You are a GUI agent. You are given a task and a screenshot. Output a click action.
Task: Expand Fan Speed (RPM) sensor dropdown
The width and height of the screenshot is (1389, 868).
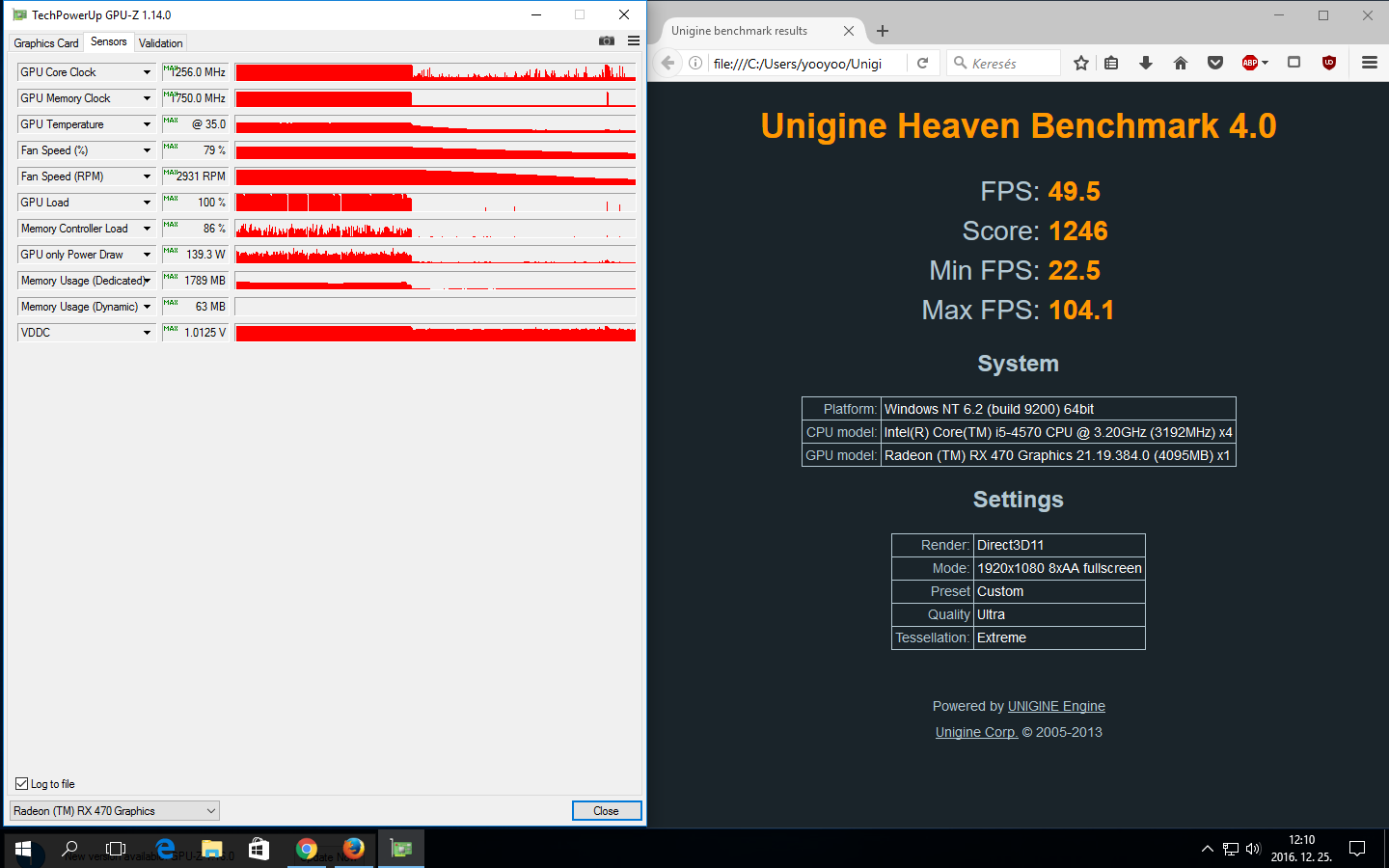(147, 176)
